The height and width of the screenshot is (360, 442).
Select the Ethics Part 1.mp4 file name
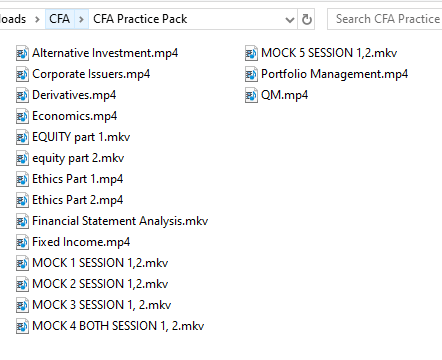(x=78, y=179)
